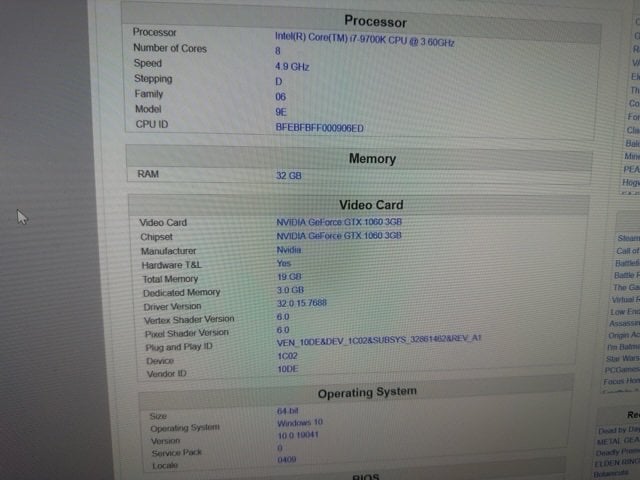Click the Dedicated Memory label
Image resolution: width=640 pixels, height=480 pixels.
[x=182, y=293]
